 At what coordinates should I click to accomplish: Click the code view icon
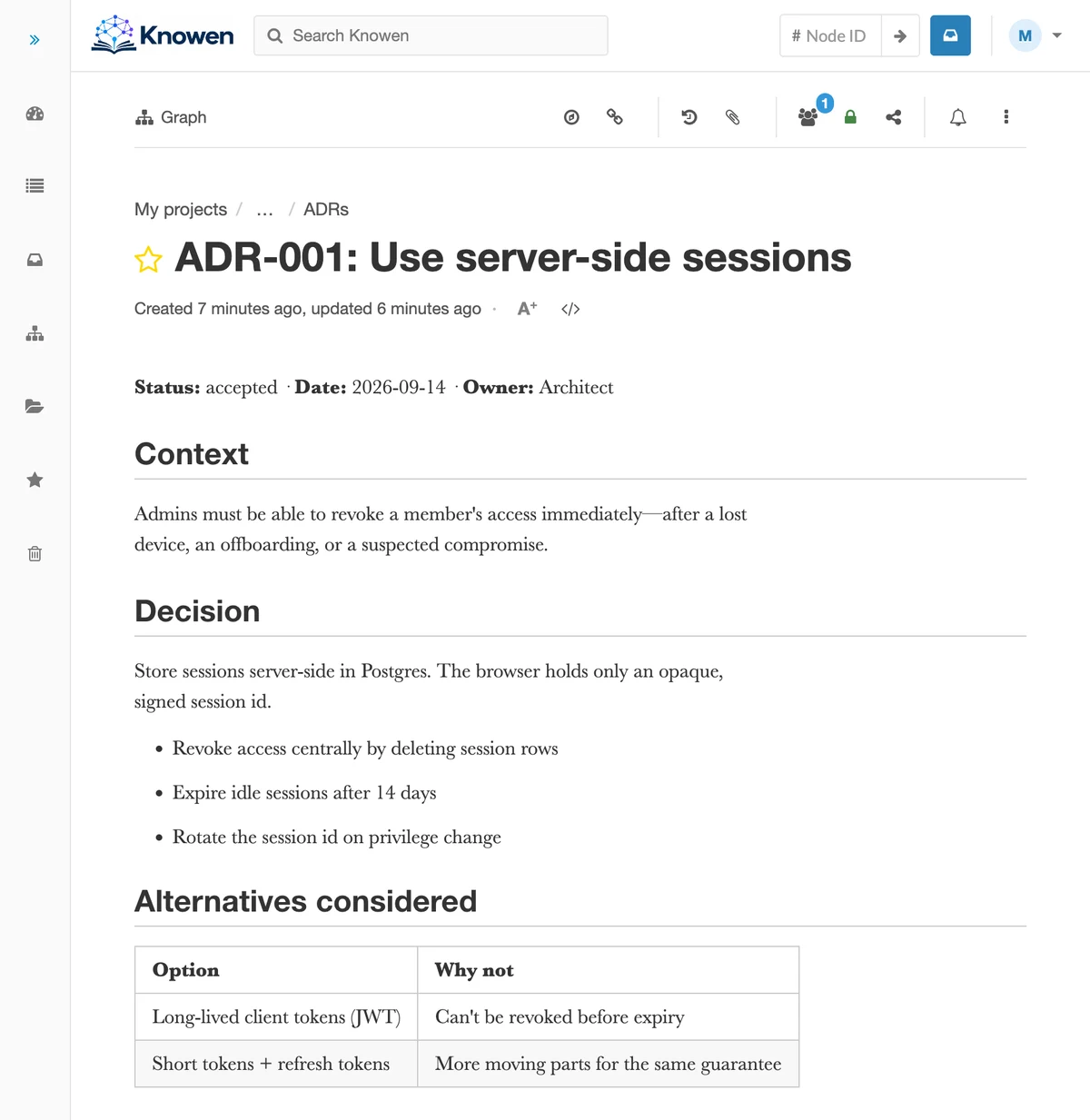[x=570, y=309]
